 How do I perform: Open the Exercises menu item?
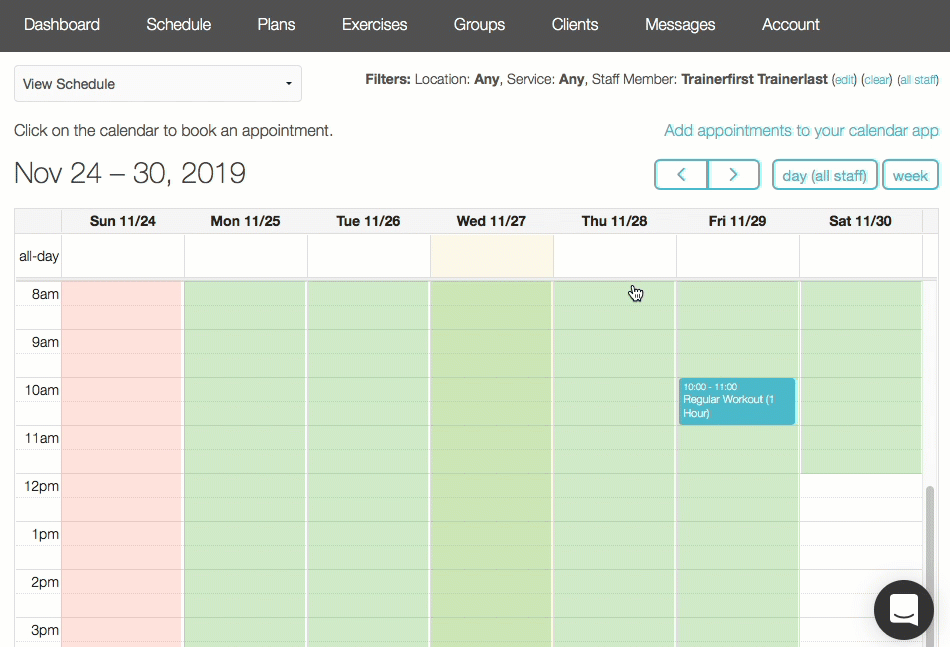coord(374,25)
